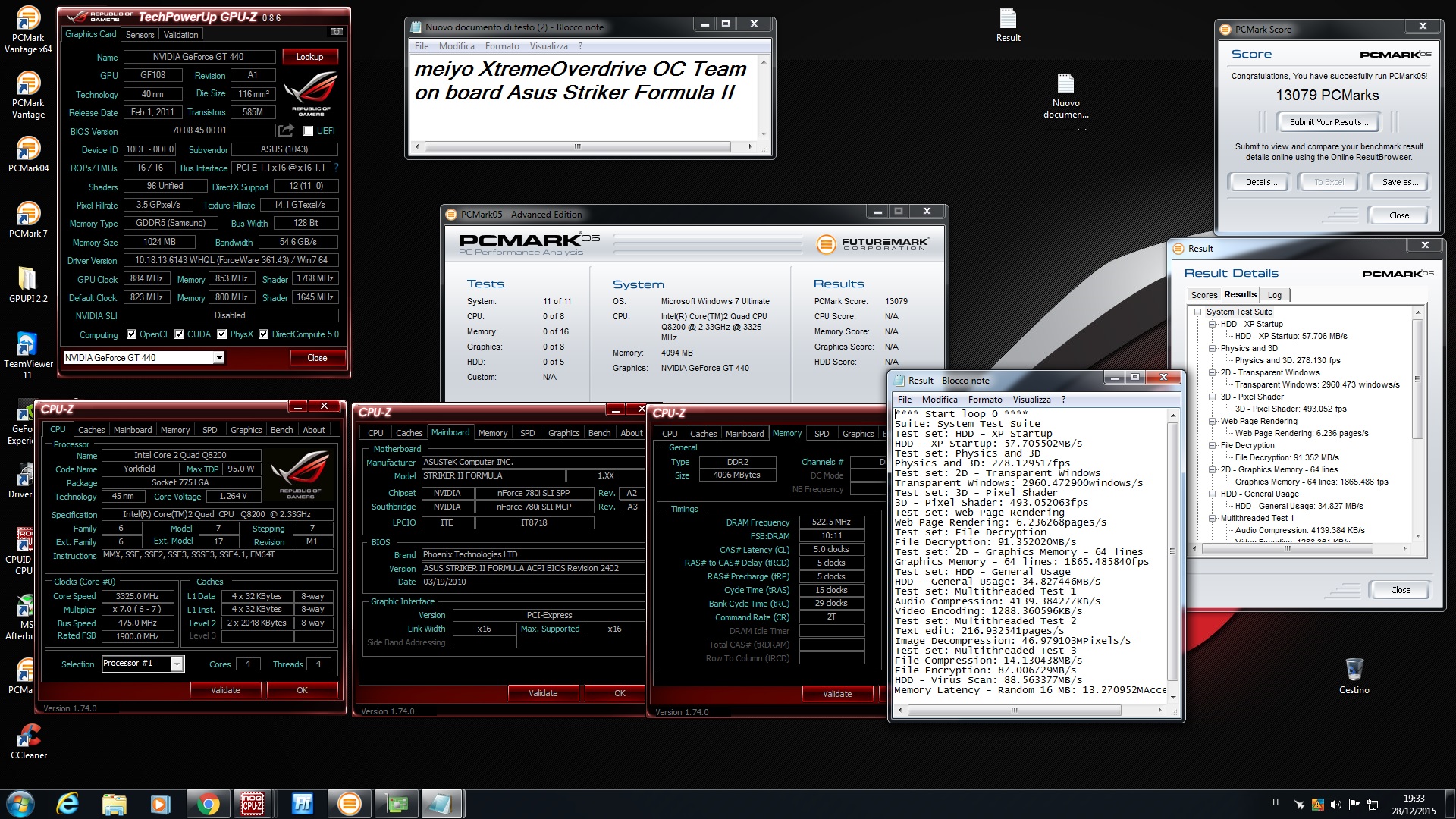Collapse File Decryption tree node
This screenshot has height=819, width=1456.
point(1213,445)
